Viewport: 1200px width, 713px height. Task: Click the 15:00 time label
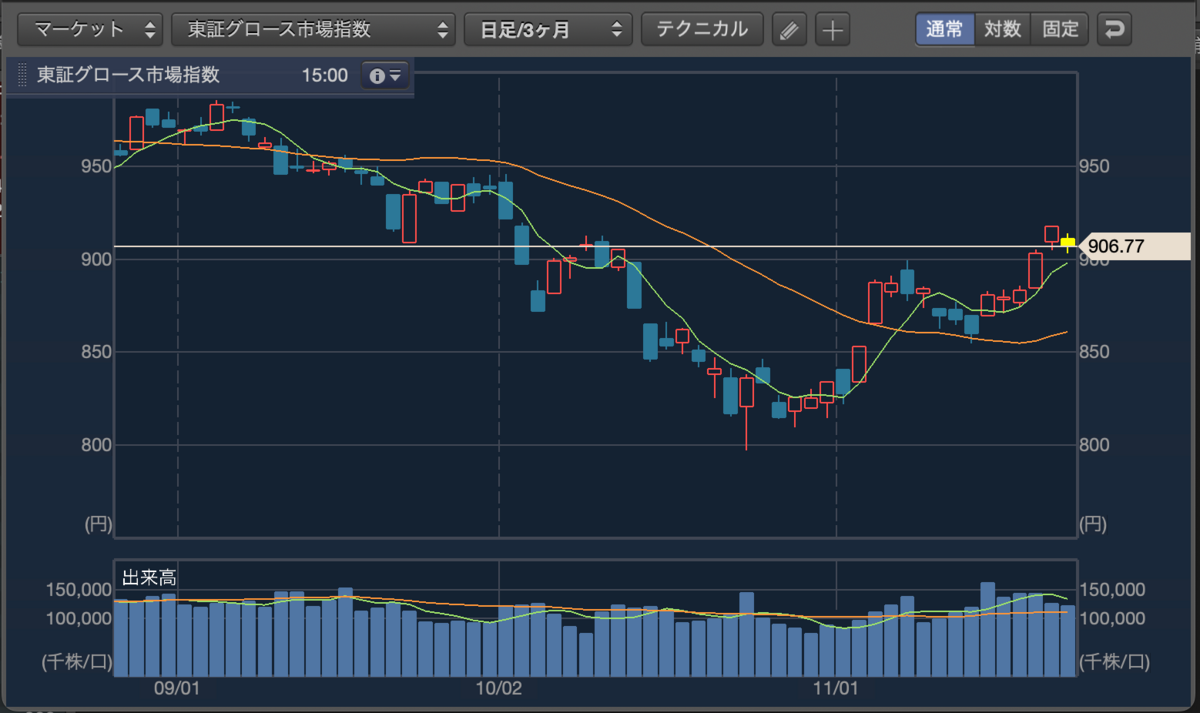click(324, 75)
